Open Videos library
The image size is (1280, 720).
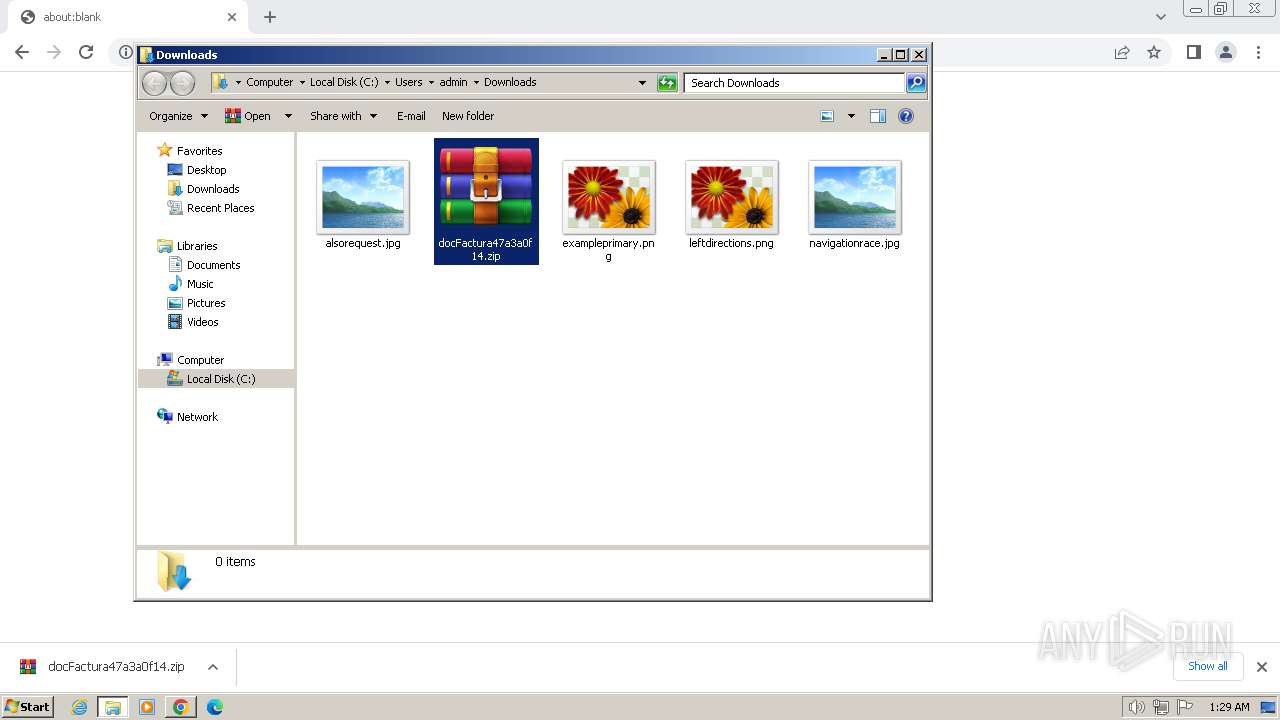coord(202,322)
